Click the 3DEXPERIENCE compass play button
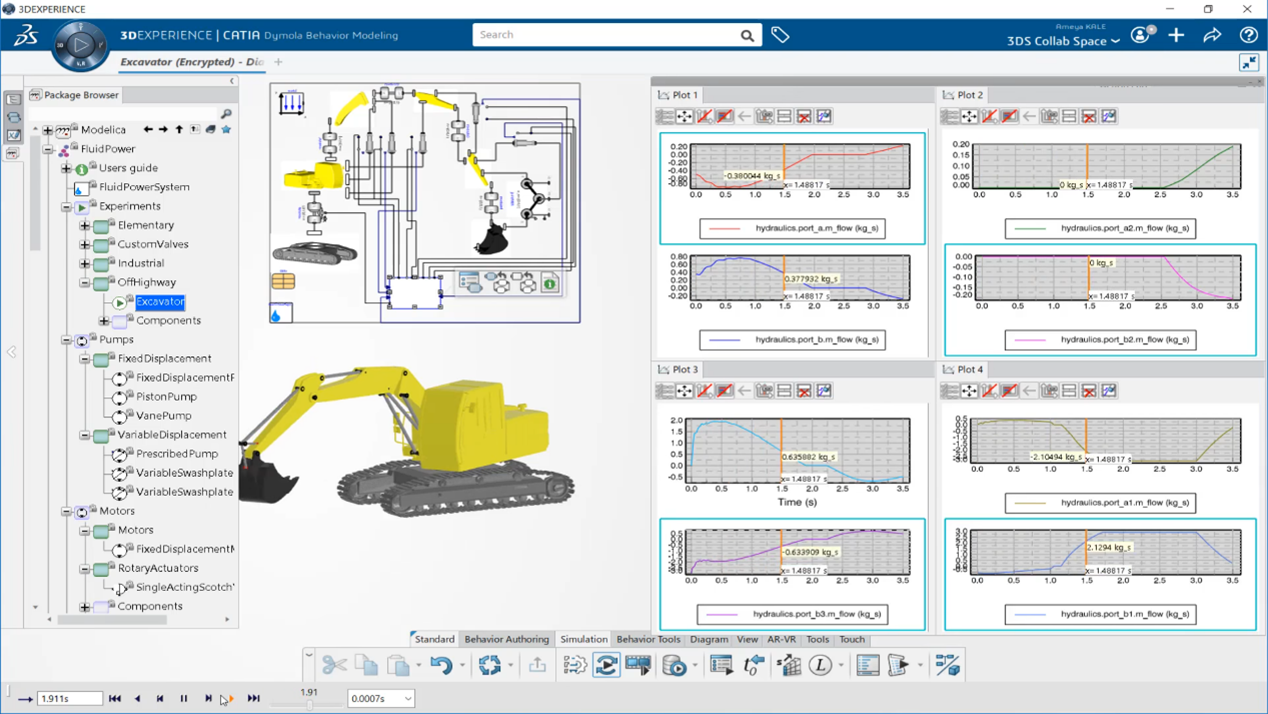This screenshot has width=1268, height=714. (80, 44)
